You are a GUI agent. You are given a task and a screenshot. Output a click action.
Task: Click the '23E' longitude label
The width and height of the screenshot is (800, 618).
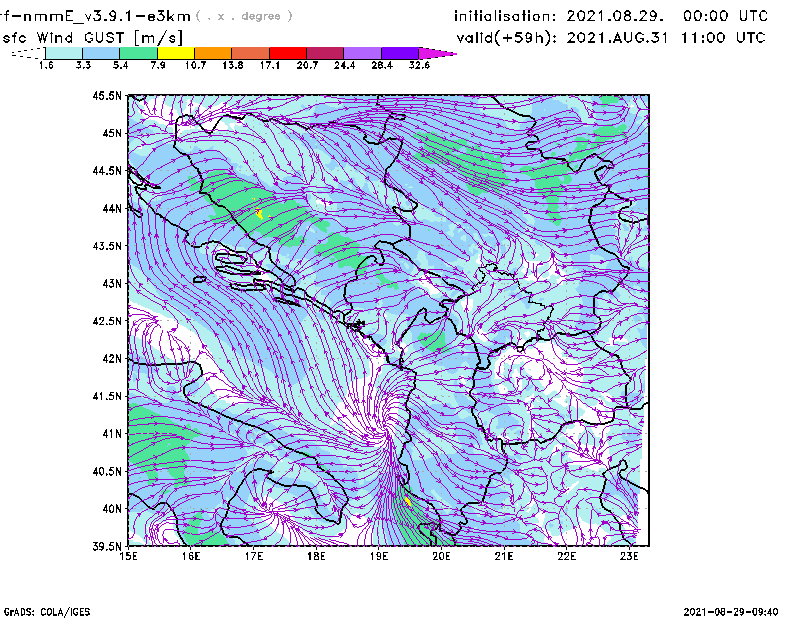click(629, 556)
